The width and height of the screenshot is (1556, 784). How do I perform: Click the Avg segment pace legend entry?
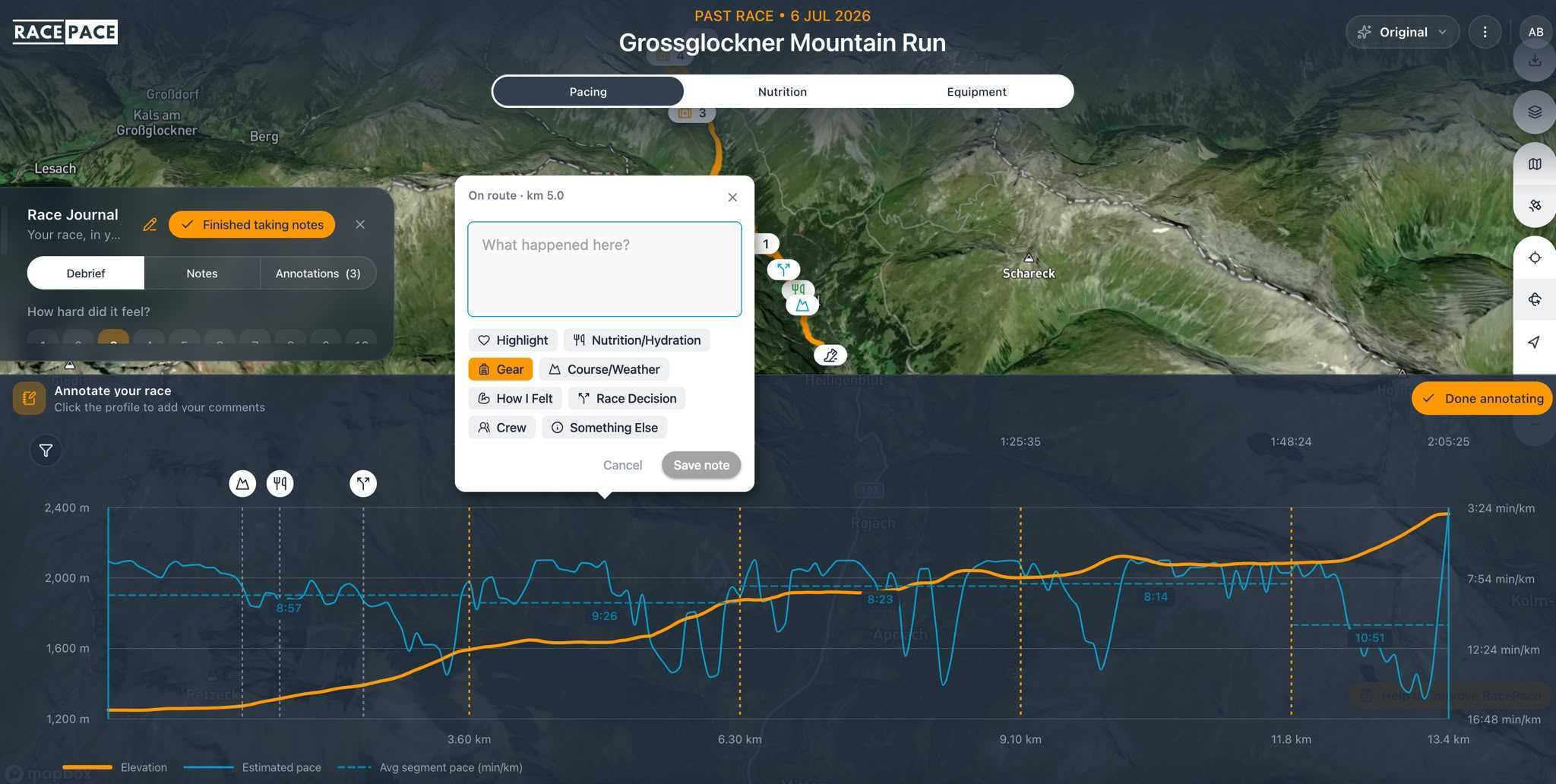[x=430, y=767]
